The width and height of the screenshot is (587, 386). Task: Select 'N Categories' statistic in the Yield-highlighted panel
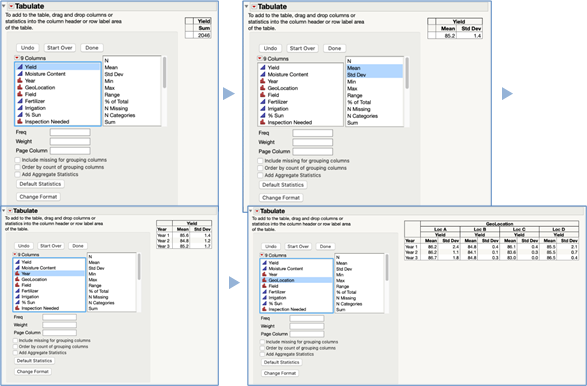point(120,115)
